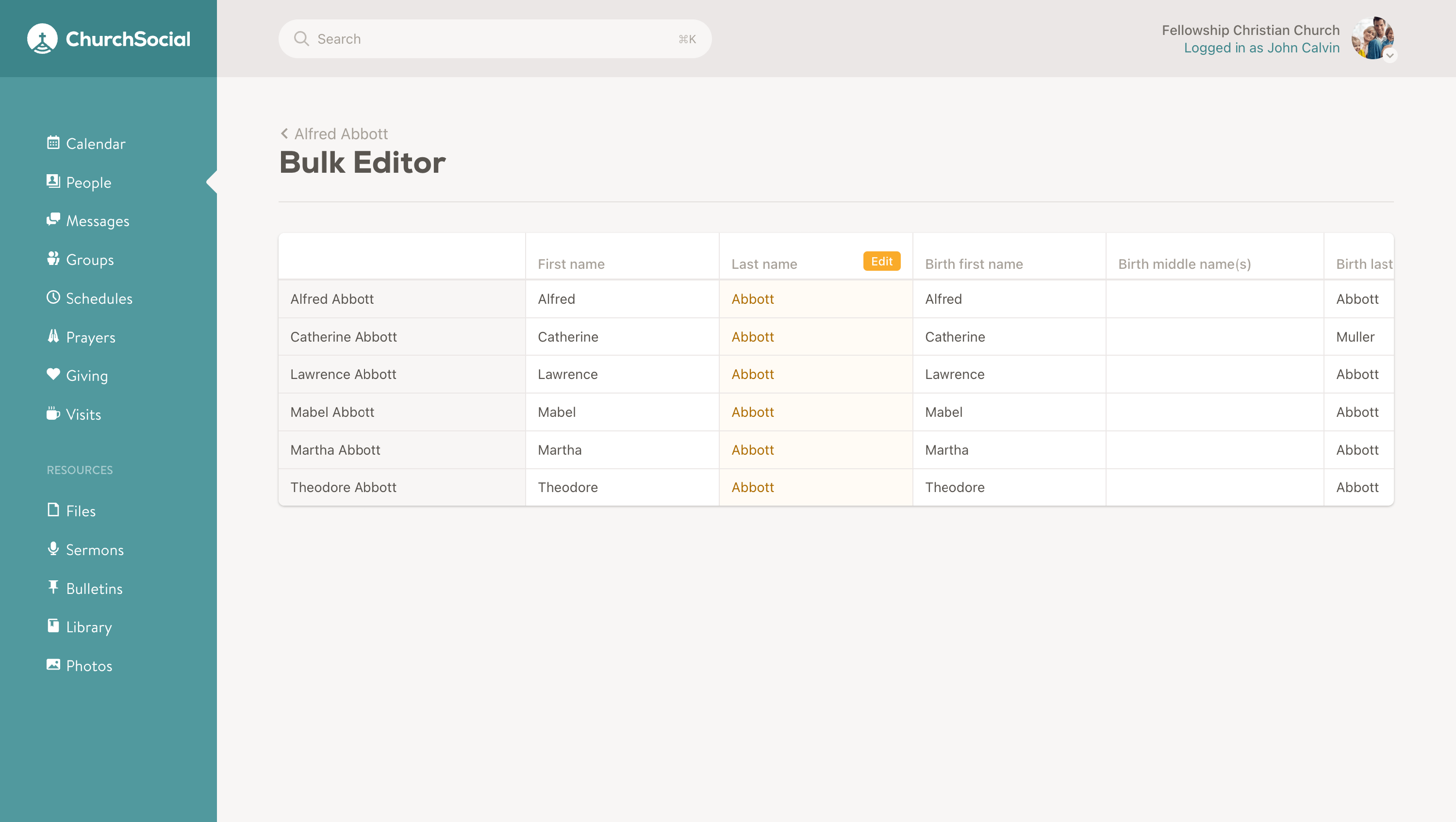Click the Calendar sidebar icon
The image size is (1456, 822).
53,142
